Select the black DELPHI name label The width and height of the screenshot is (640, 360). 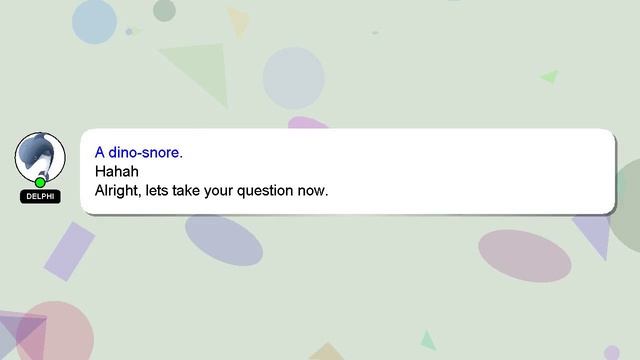[40, 196]
